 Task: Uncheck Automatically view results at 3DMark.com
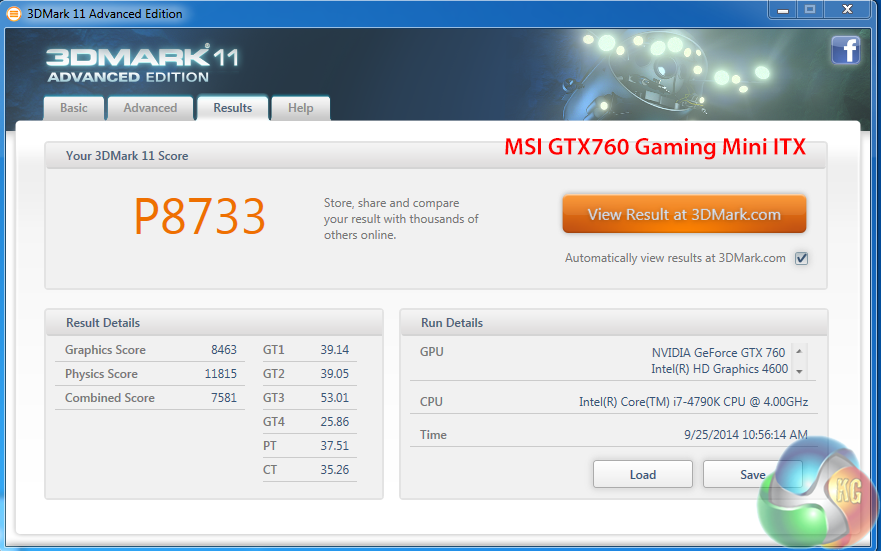point(801,258)
